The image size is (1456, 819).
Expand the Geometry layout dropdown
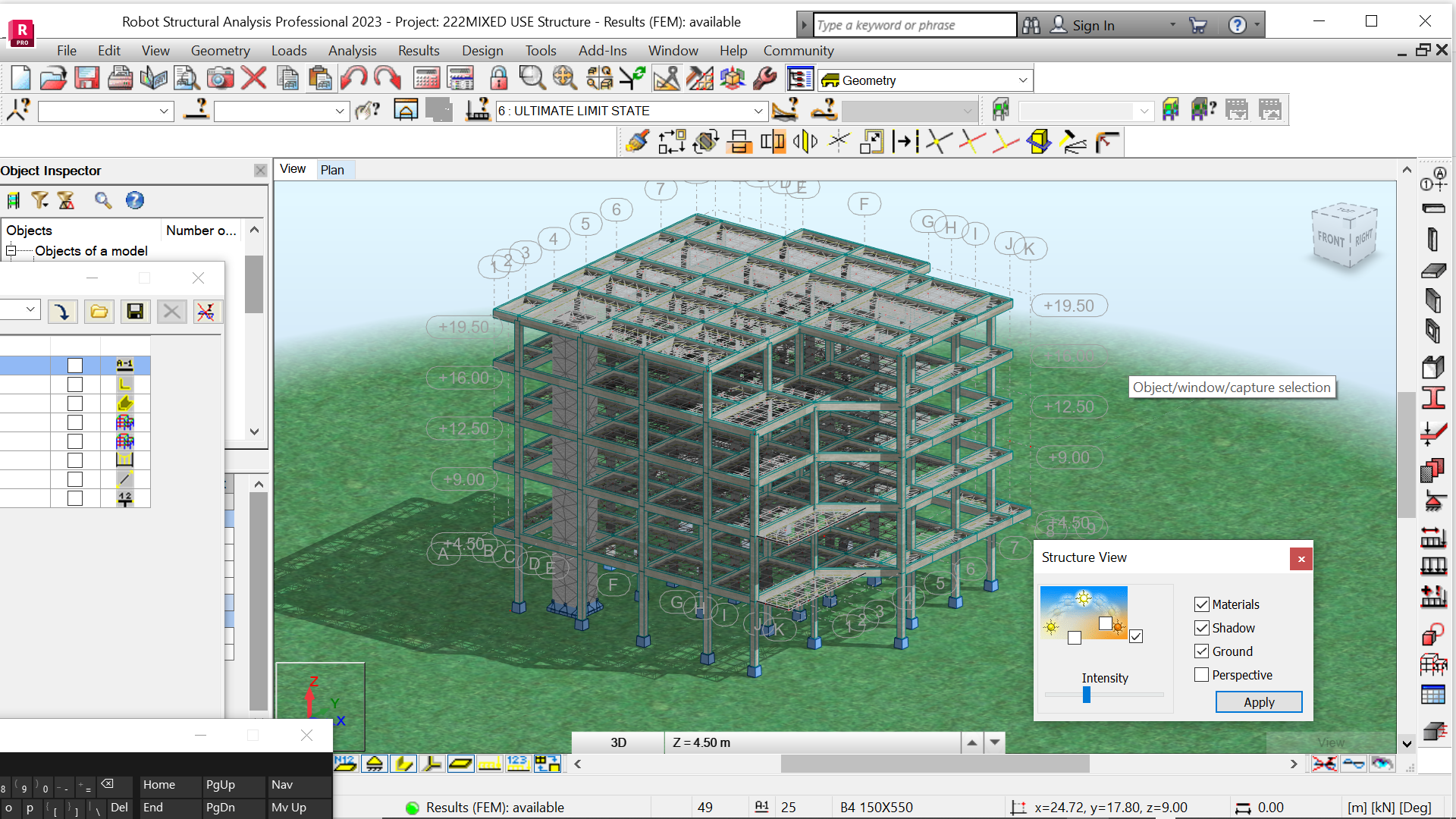1022,80
